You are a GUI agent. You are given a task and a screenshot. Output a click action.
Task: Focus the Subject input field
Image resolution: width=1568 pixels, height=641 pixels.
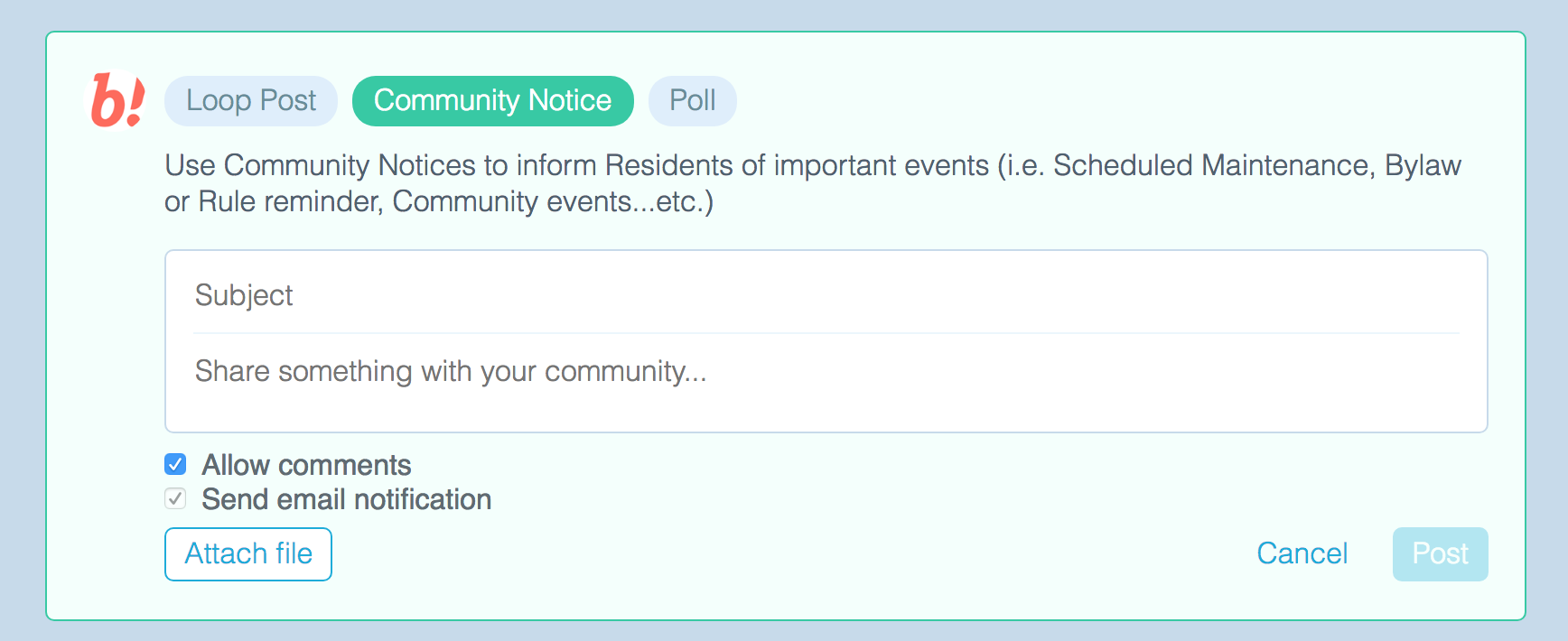tap(826, 295)
